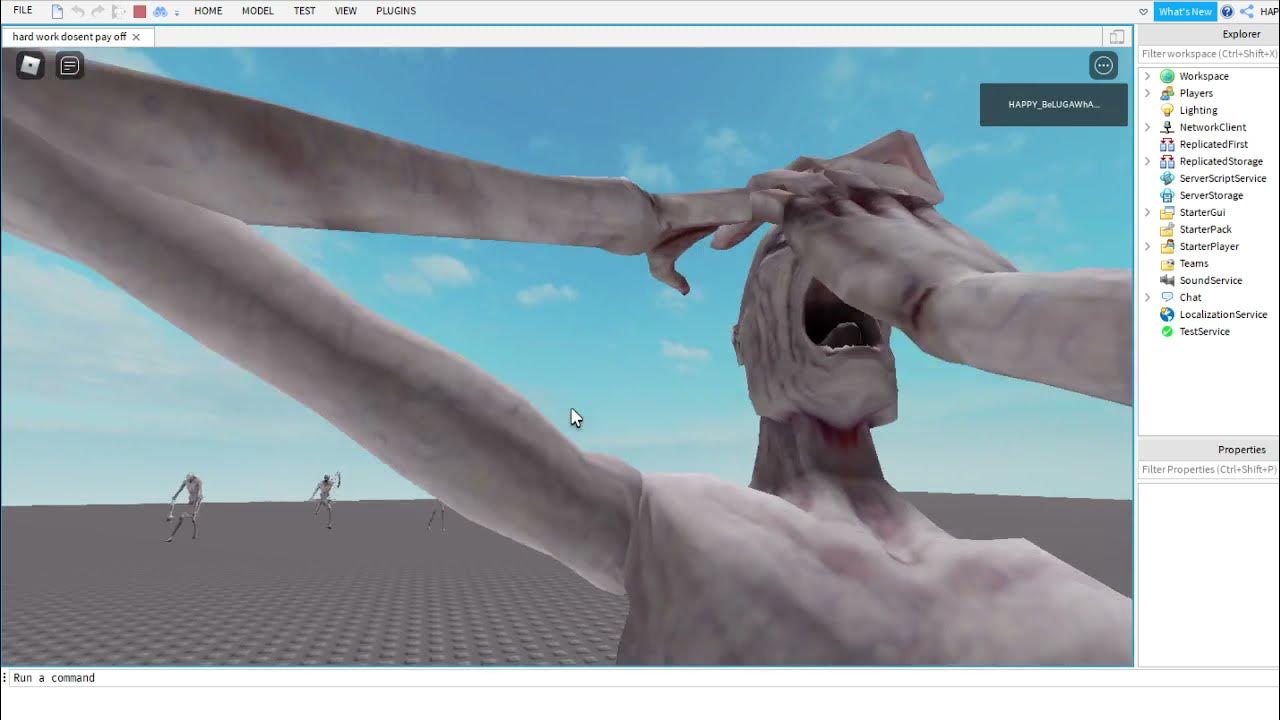
Task: Expand the StarterGui tree node
Action: click(1148, 212)
